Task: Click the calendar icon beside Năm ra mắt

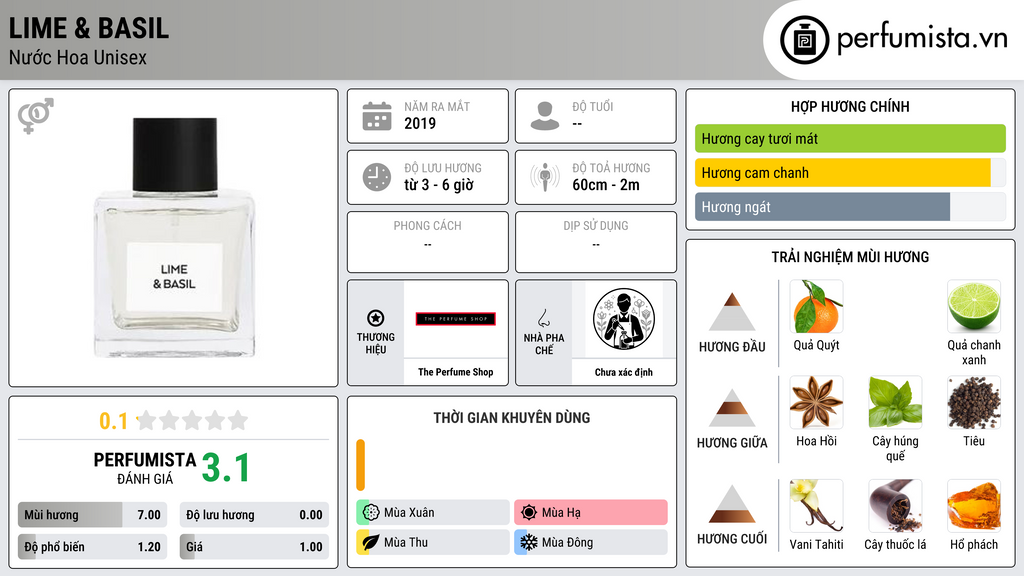Action: click(377, 116)
